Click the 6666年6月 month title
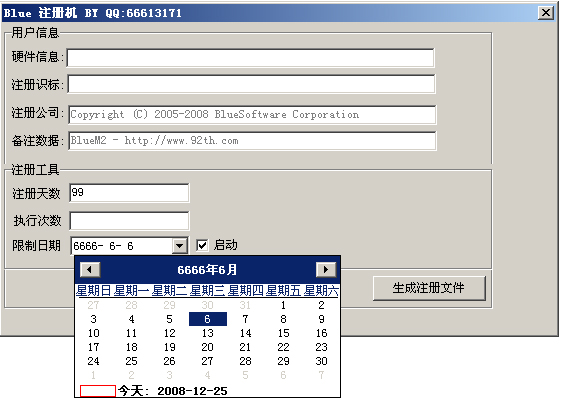This screenshot has height=404, width=565. pyautogui.click(x=207, y=270)
